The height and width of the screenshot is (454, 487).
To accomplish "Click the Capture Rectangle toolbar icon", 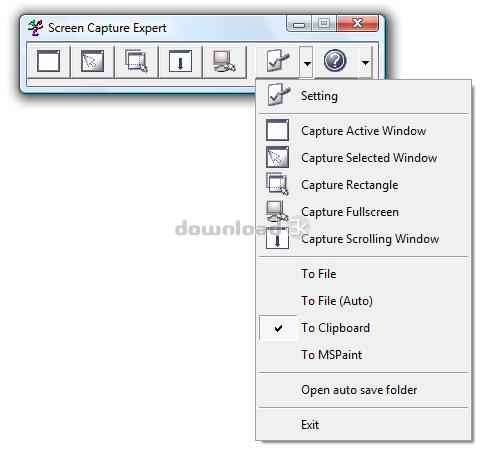I will pos(136,62).
